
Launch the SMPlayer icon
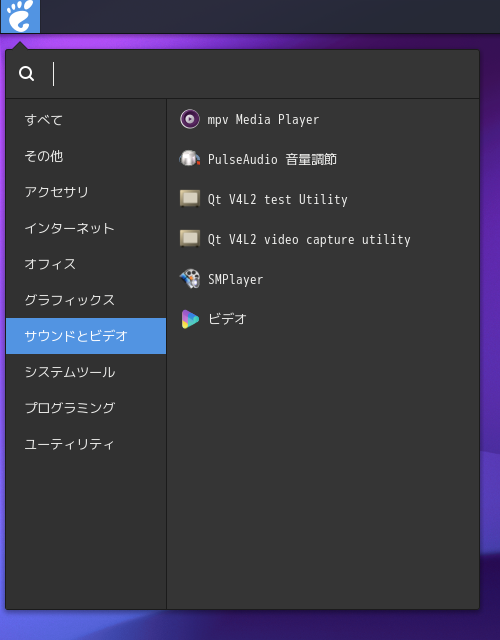pos(190,279)
